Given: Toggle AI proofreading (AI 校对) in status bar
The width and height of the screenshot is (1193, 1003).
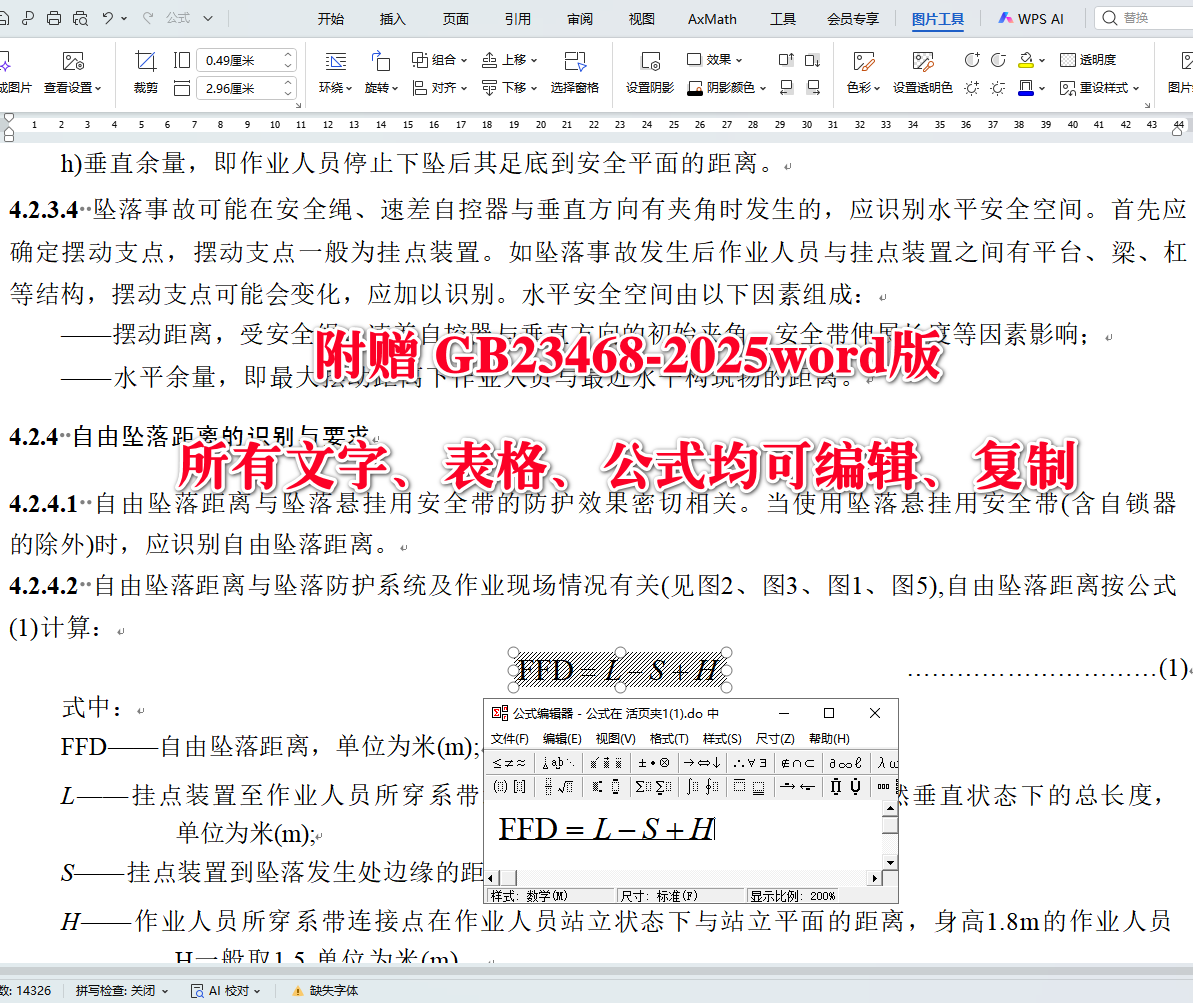Looking at the screenshot, I should point(222,990).
